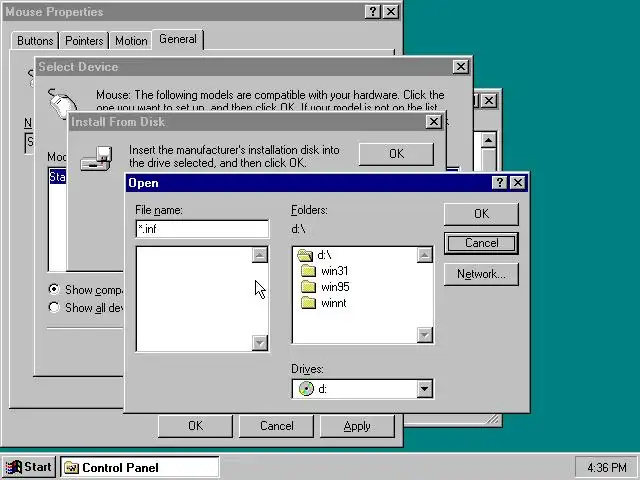Screen dimensions: 640x480
Task: Click Apply in Mouse Properties
Action: point(357,426)
